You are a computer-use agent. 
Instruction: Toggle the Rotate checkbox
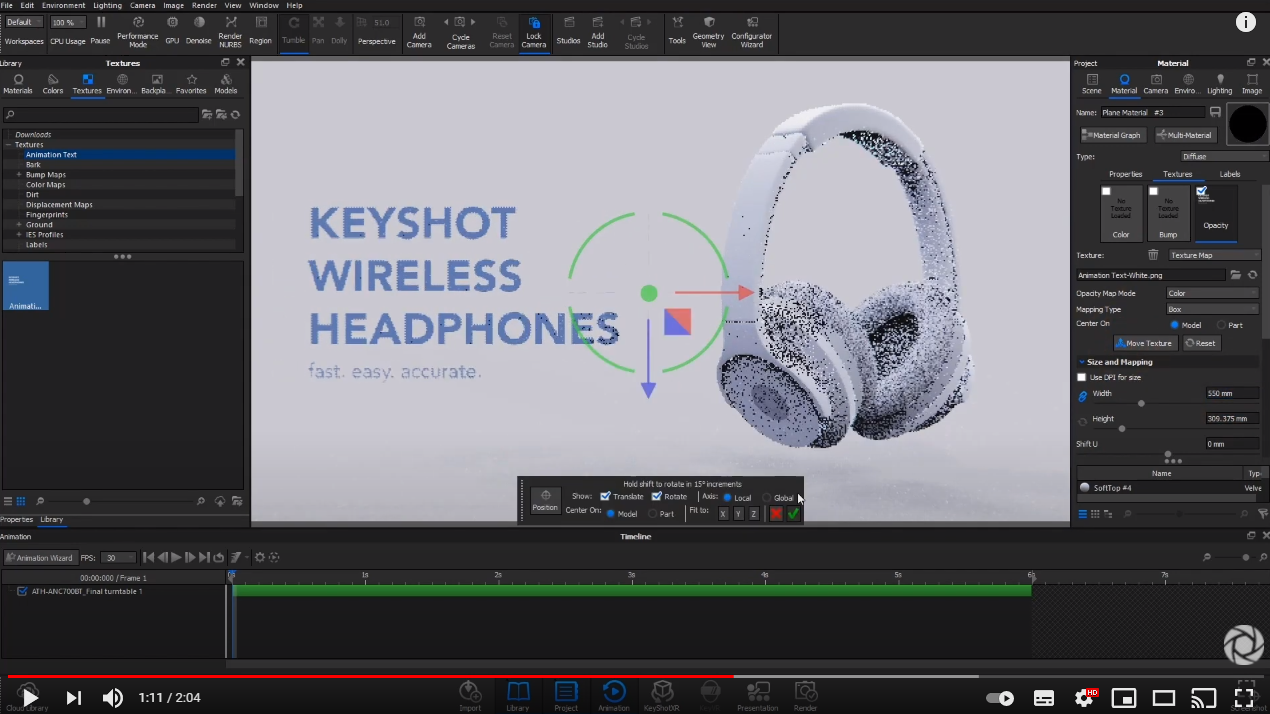point(656,496)
